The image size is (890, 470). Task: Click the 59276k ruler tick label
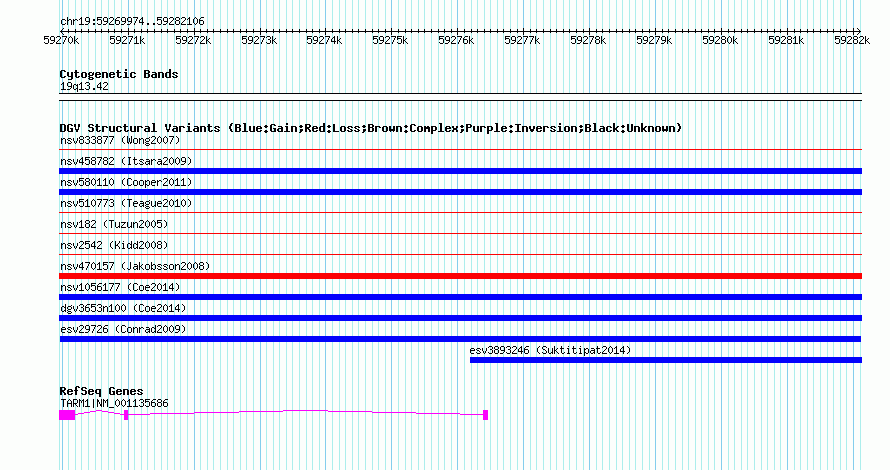[x=456, y=40]
